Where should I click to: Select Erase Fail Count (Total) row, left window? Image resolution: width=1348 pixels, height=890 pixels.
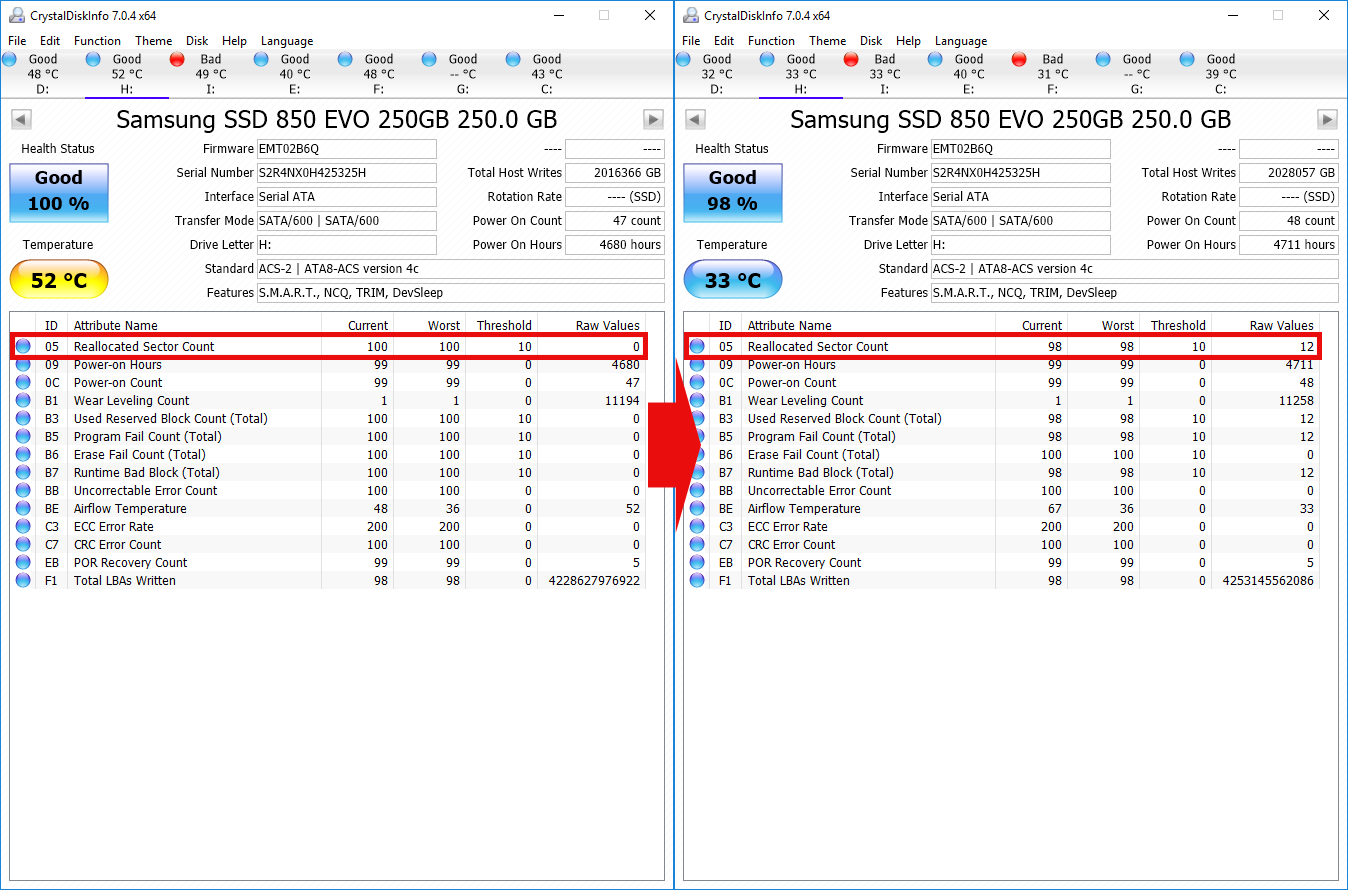click(328, 455)
